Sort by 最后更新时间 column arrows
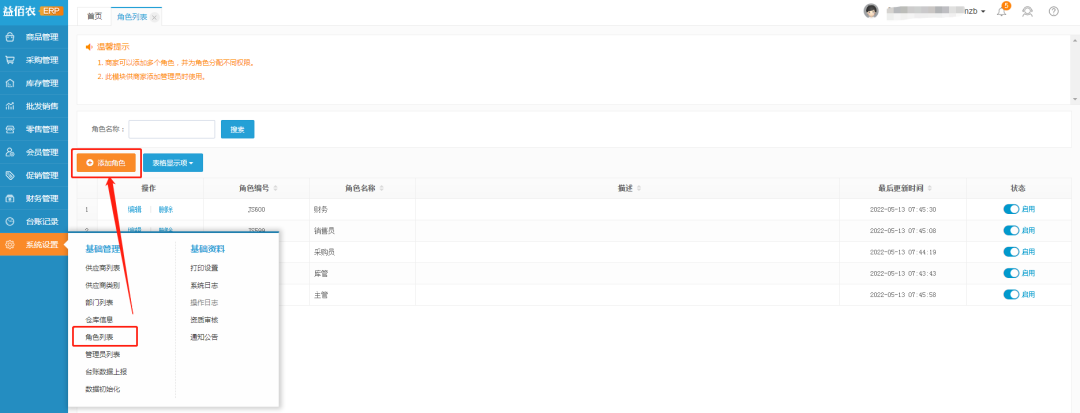The image size is (1080, 413). [932, 188]
